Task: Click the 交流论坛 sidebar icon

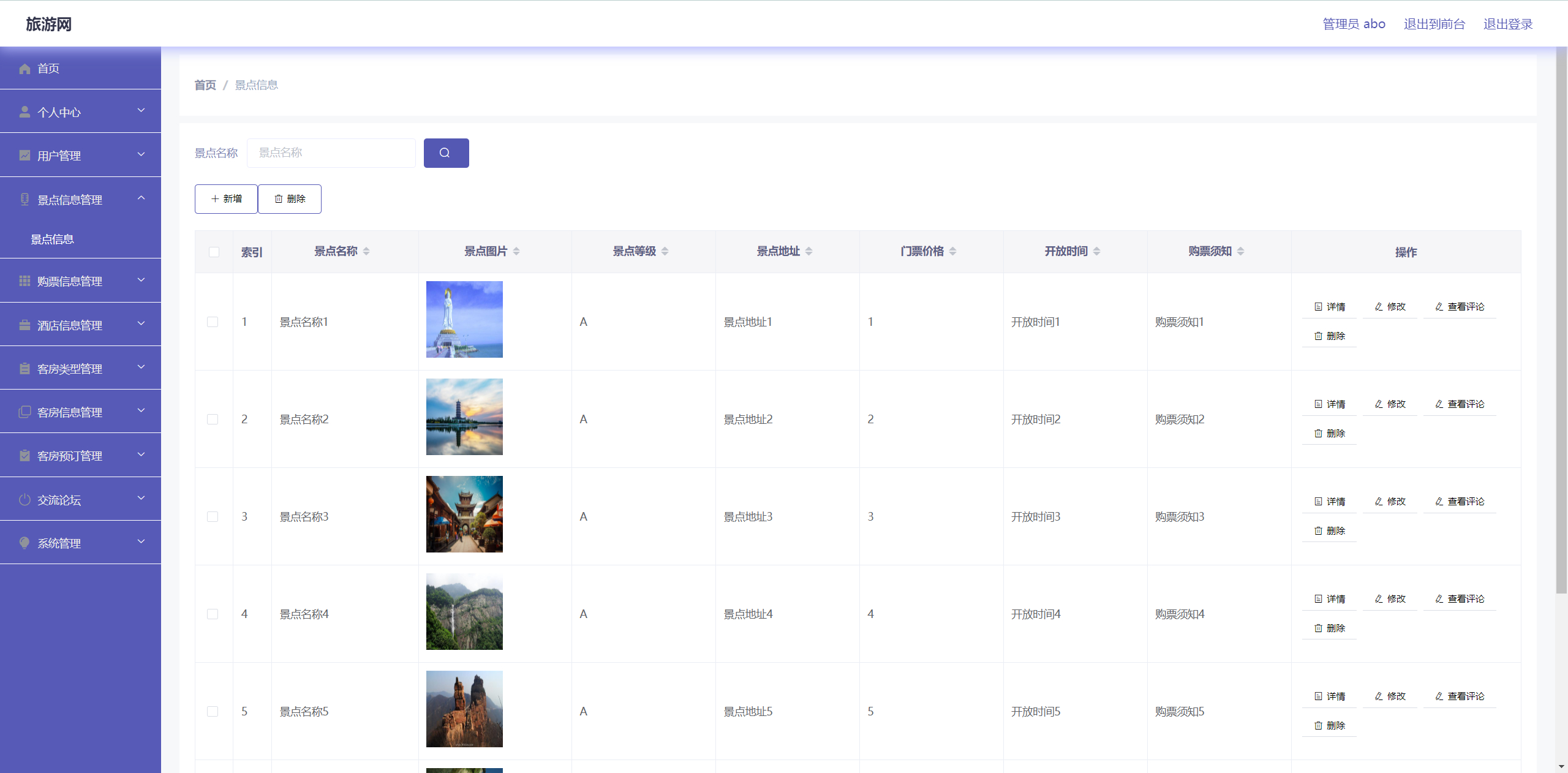Action: (24, 499)
